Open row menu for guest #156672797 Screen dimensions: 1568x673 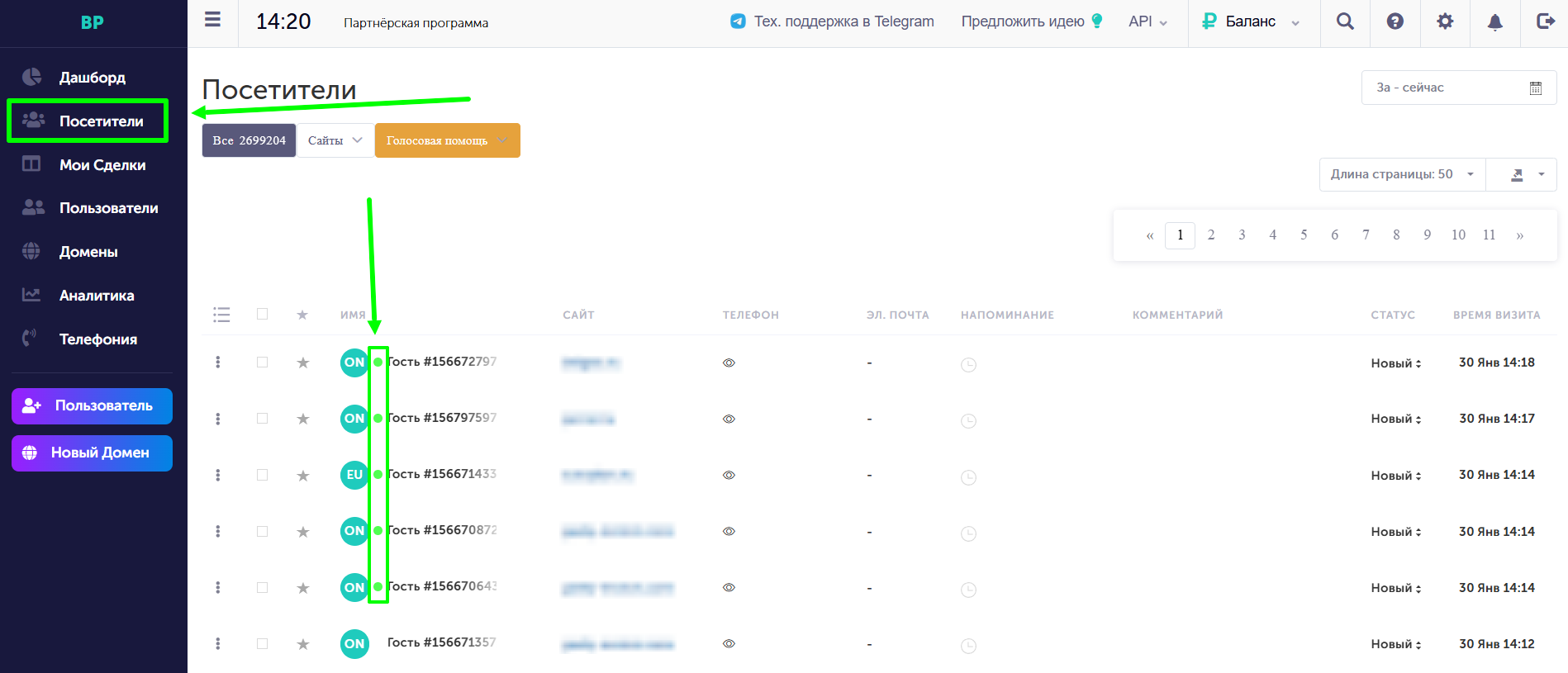(x=218, y=363)
